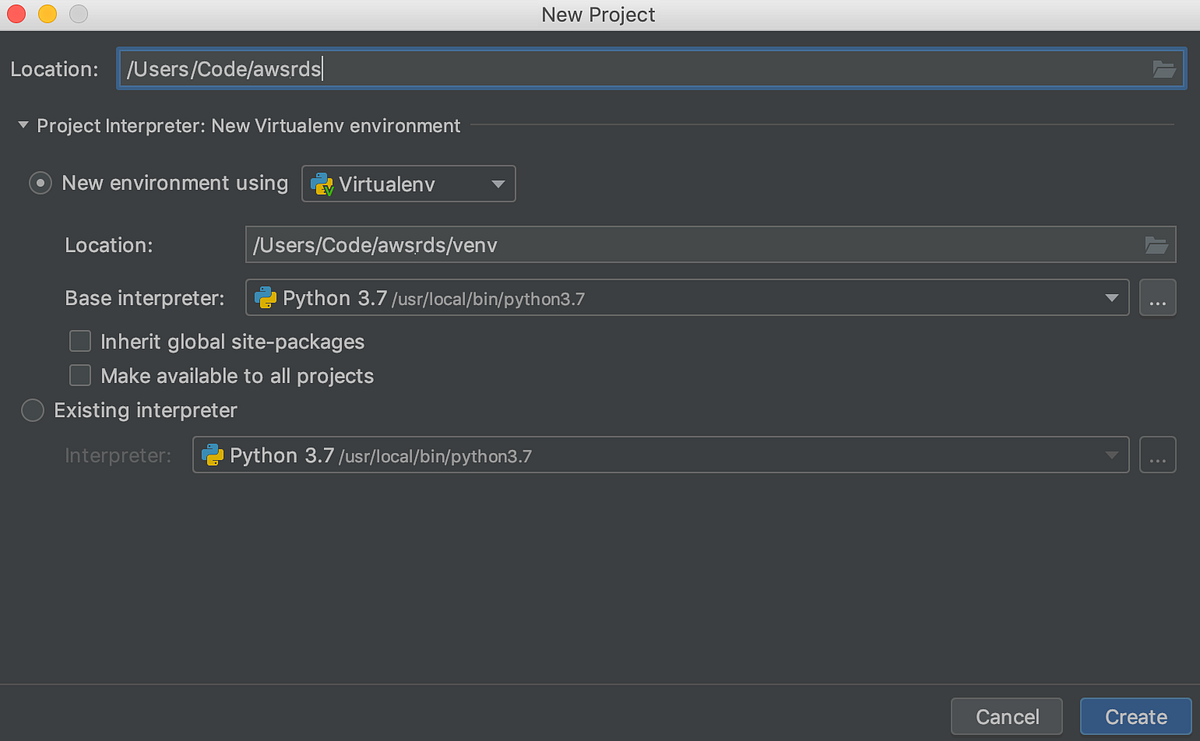Screen dimensions: 1200x741
Task: Expand the existing Interpreter dropdown arrow
Action: pos(1111,456)
